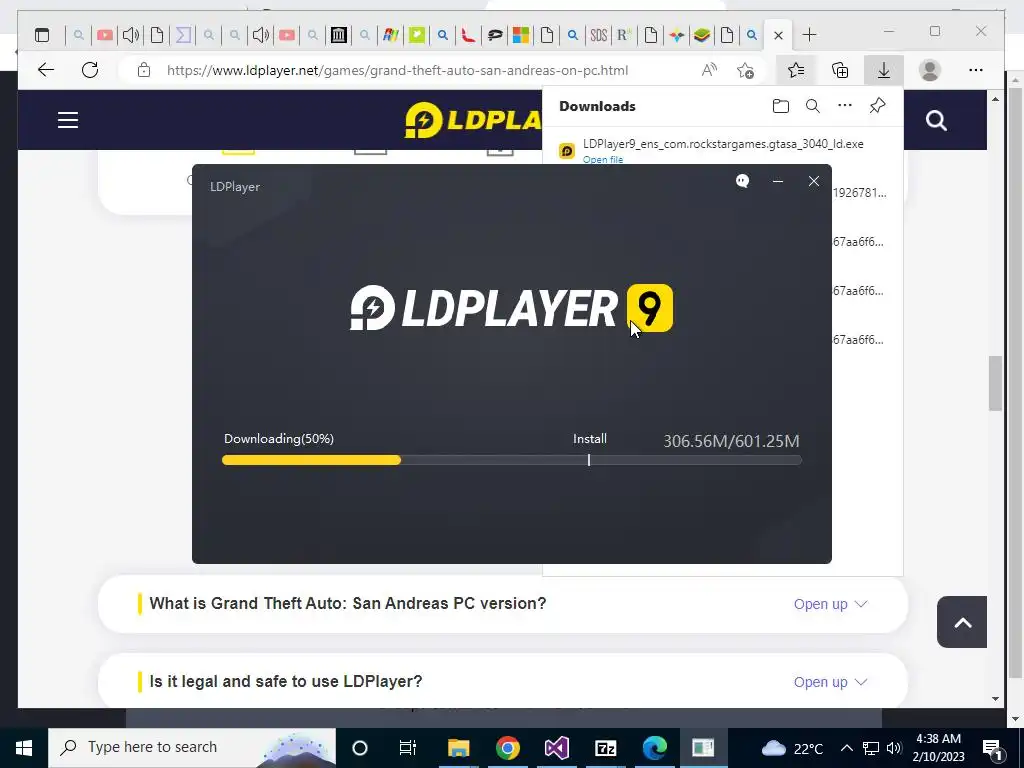Add this page to favorites star icon
This screenshot has width=1024, height=768.
coord(745,70)
